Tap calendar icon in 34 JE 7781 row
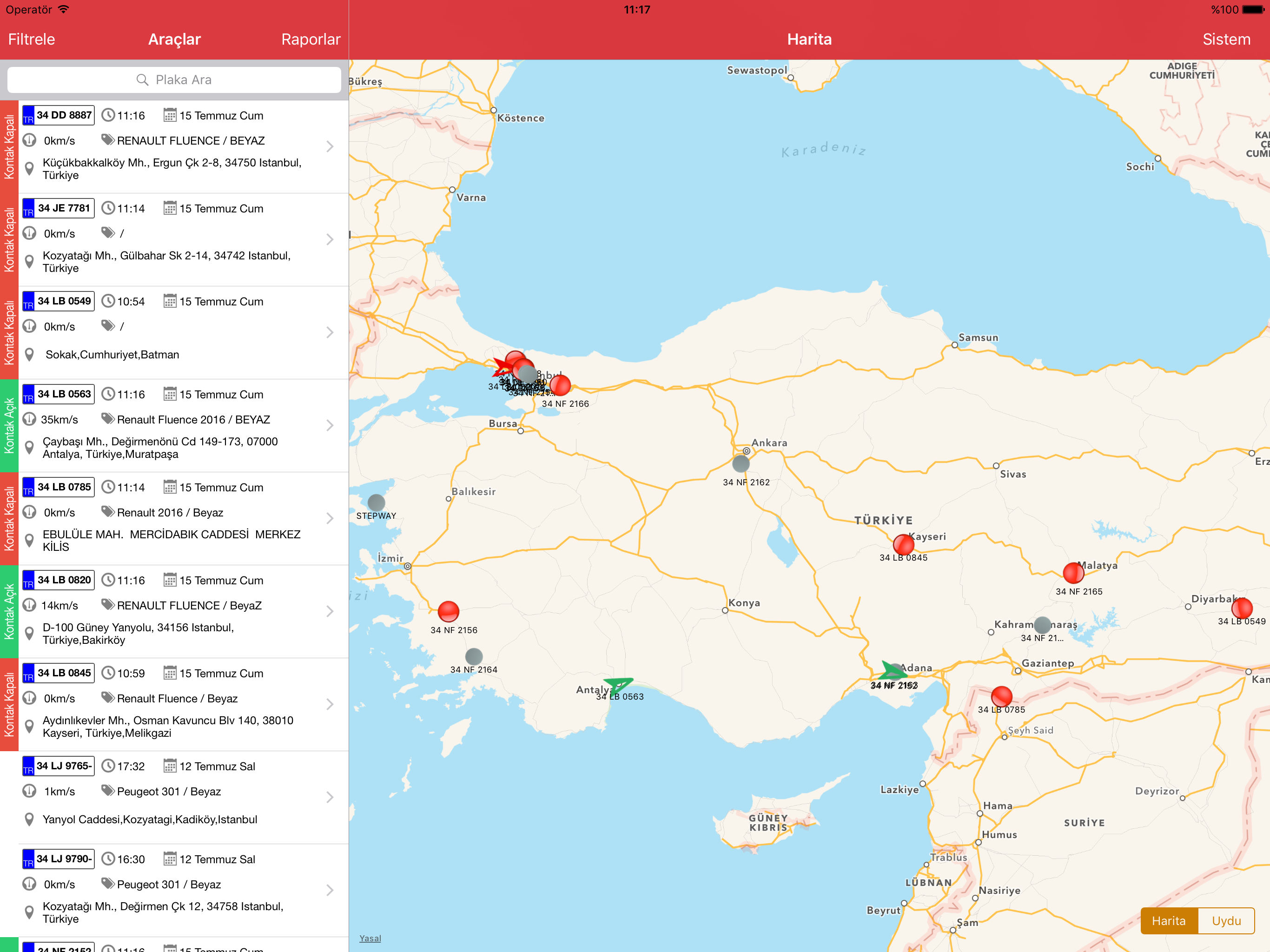 [x=170, y=208]
